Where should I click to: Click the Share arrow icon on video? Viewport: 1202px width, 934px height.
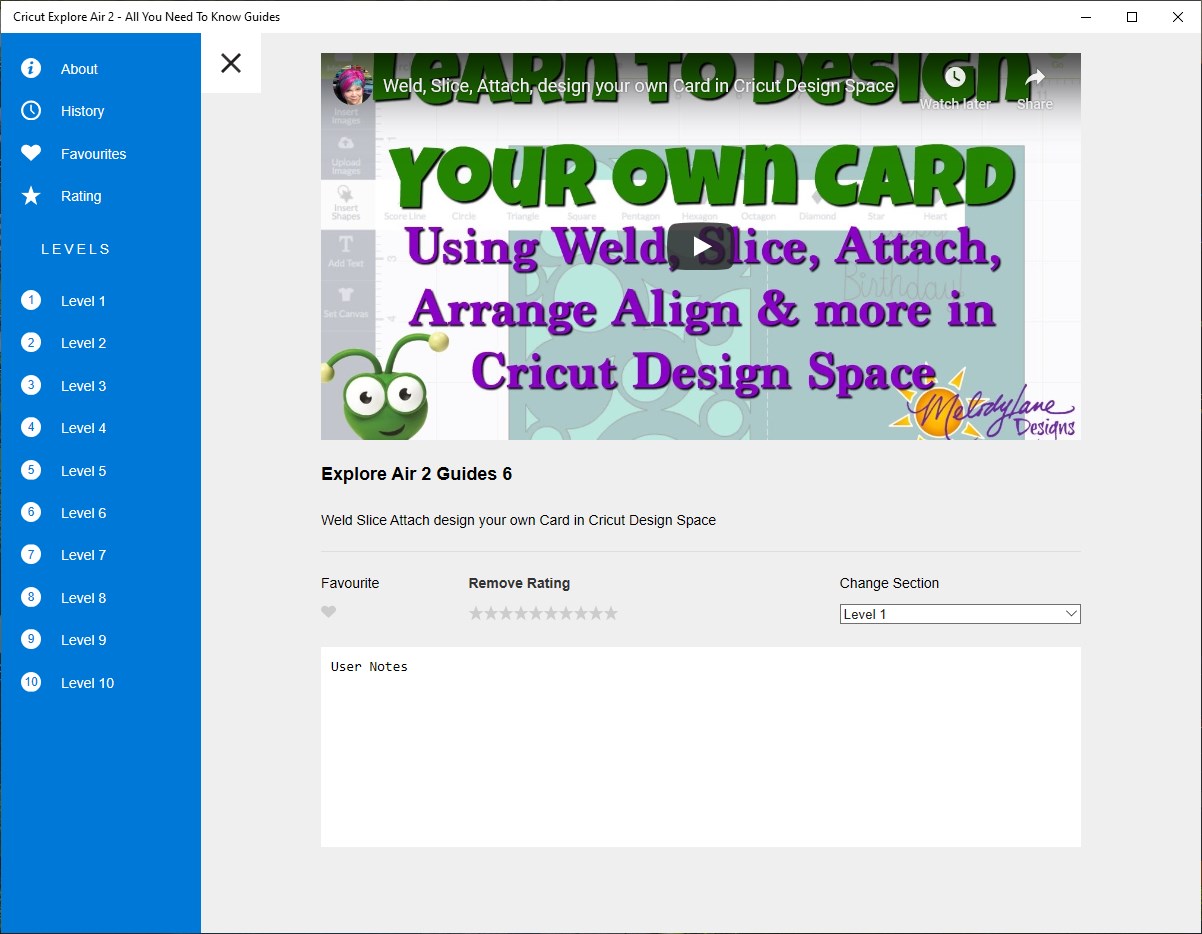(x=1035, y=77)
